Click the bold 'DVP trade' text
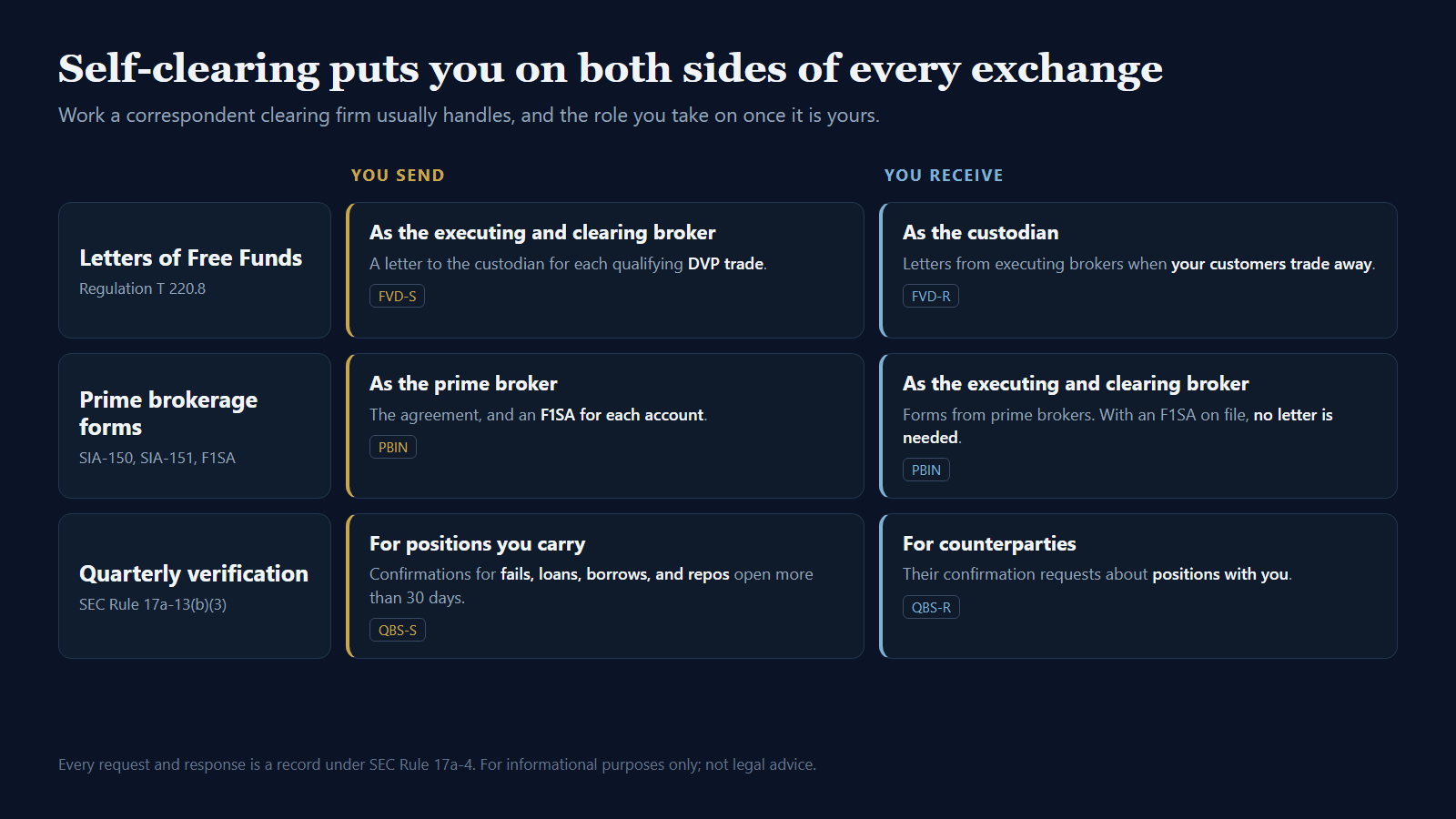Viewport: 1456px width, 819px height. pos(725,264)
